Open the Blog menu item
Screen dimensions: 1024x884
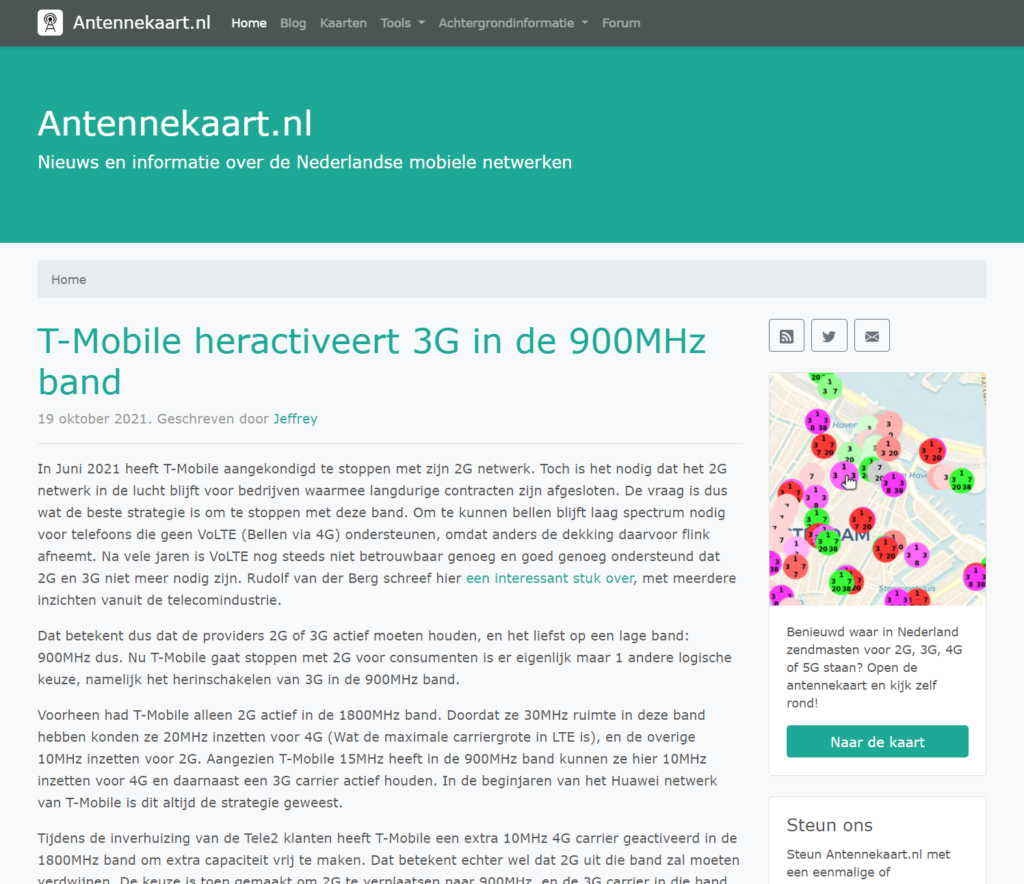(x=293, y=23)
